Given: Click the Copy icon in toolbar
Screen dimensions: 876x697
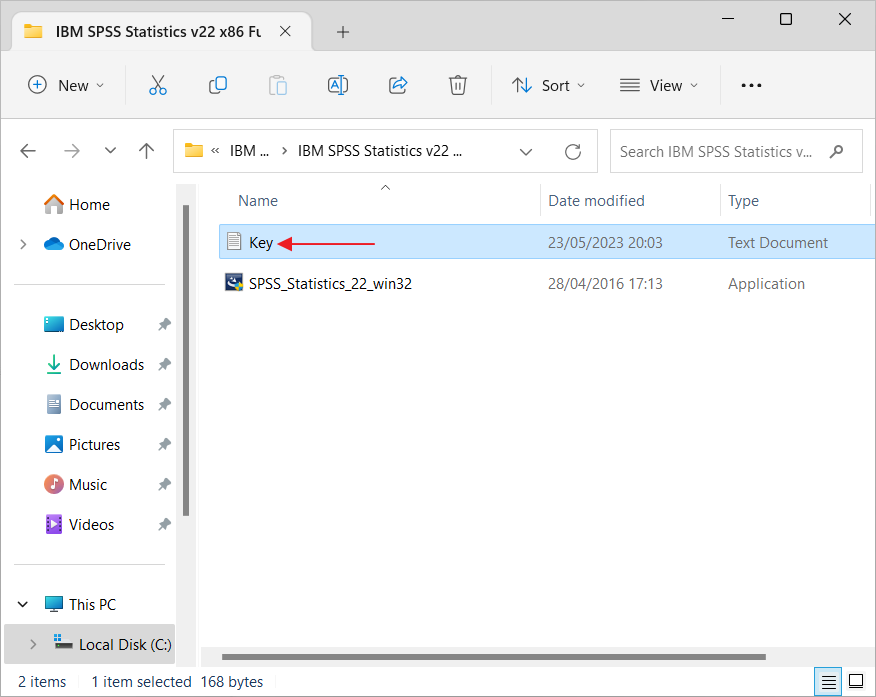Looking at the screenshot, I should pos(217,86).
